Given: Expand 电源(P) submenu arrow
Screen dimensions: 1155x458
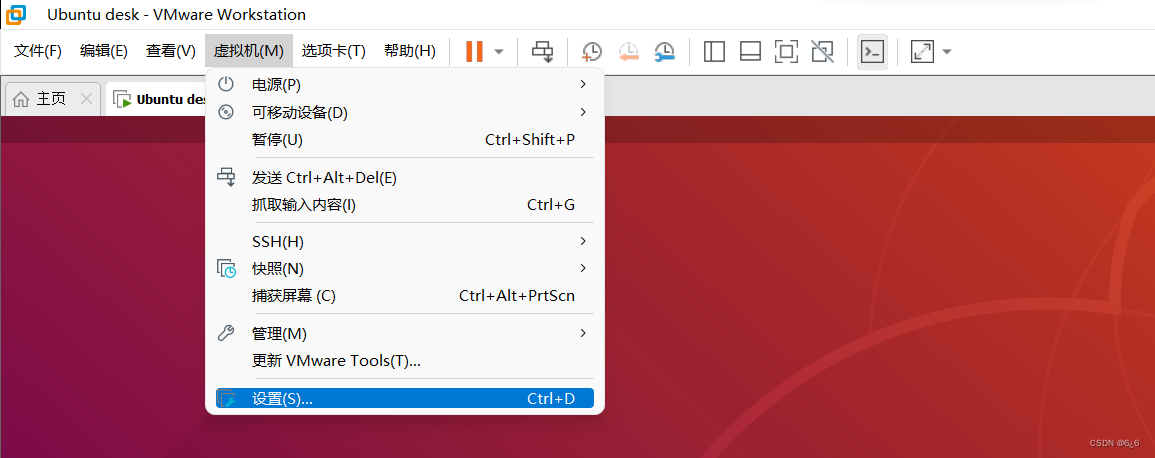Looking at the screenshot, I should [x=583, y=85].
